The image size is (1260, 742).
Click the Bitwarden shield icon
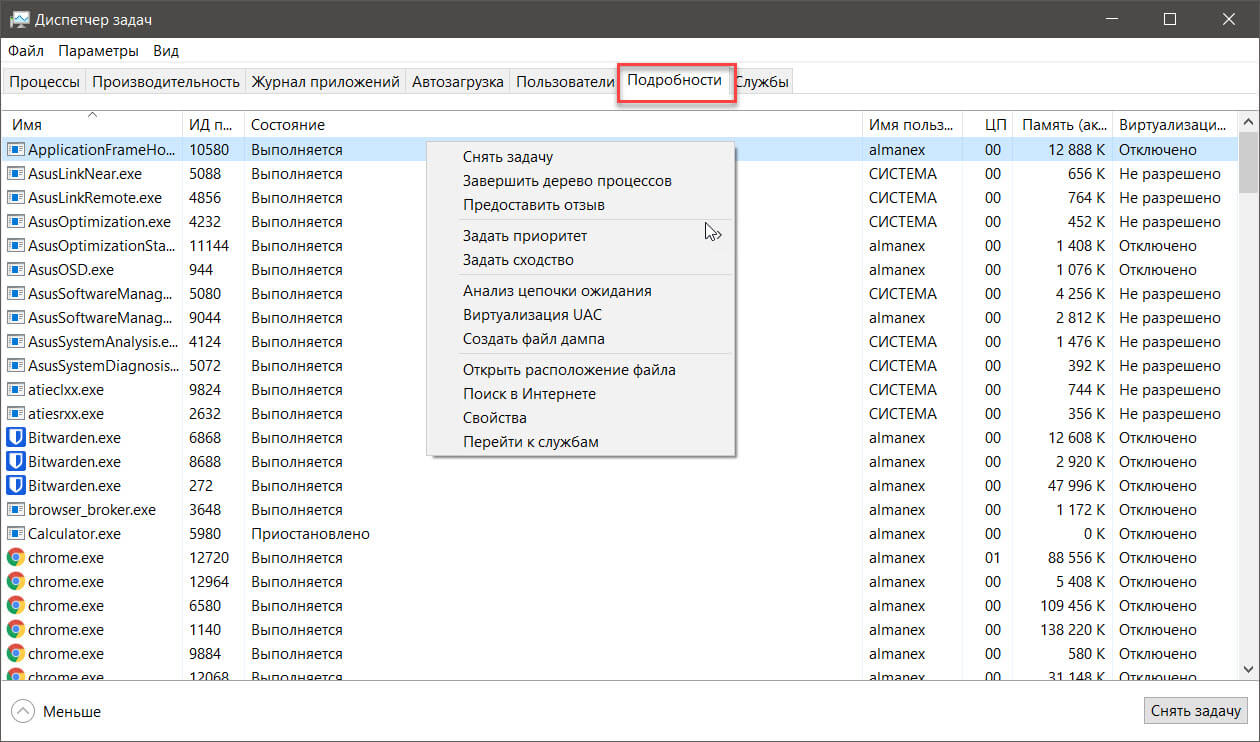pos(15,437)
